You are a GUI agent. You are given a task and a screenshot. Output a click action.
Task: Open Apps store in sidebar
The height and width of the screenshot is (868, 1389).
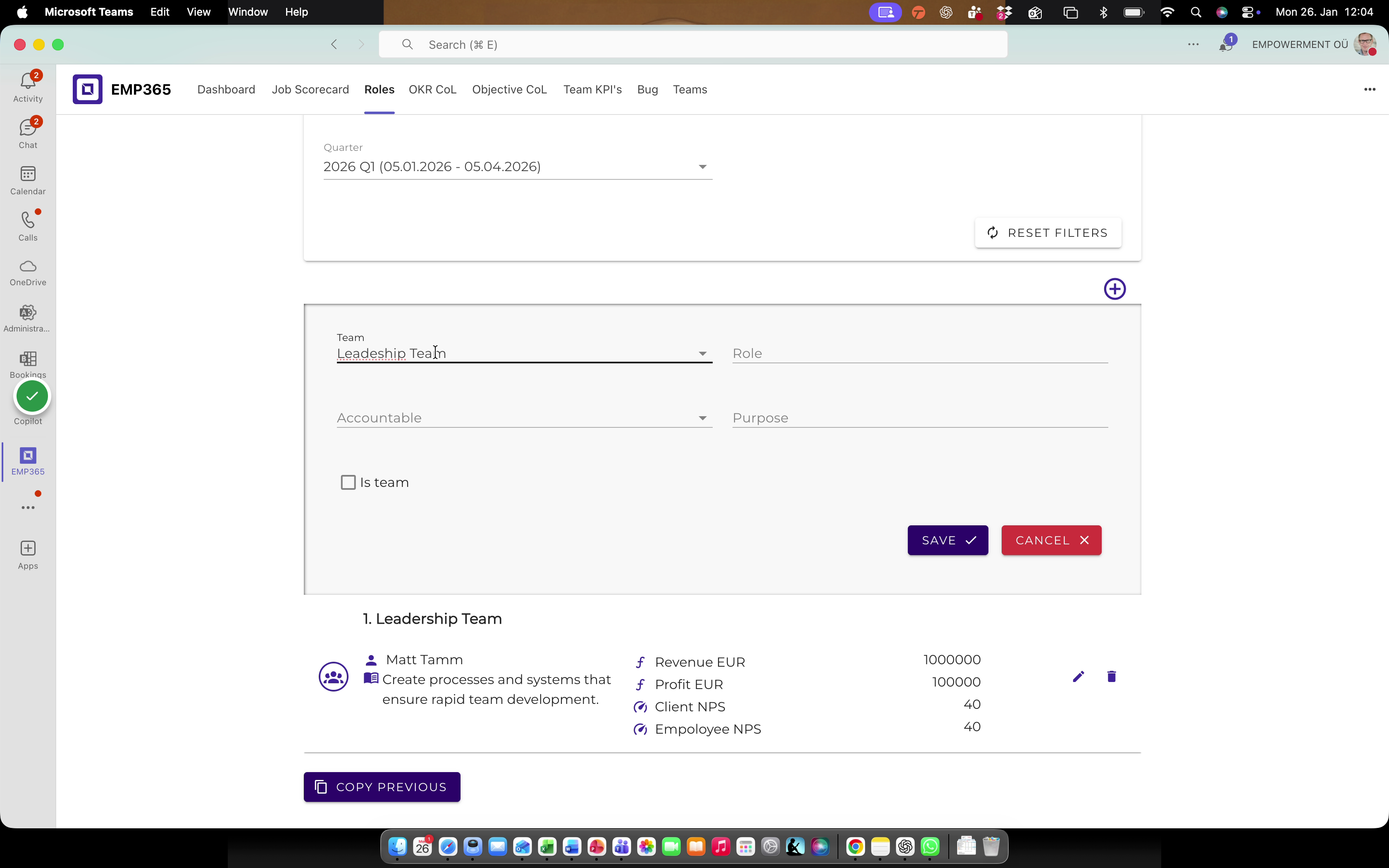click(x=28, y=555)
